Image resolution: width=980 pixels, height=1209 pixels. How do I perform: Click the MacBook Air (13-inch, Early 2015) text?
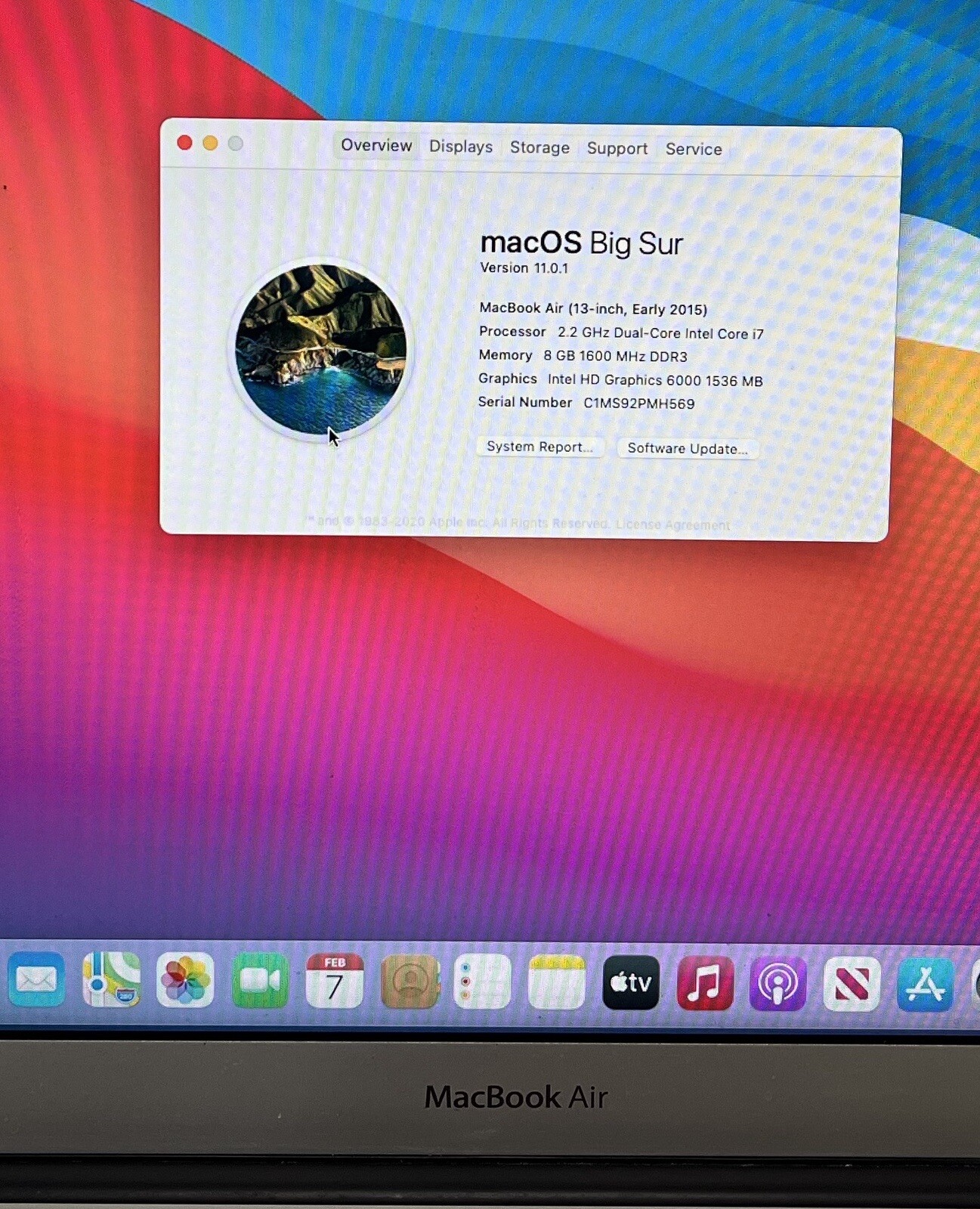tap(593, 308)
